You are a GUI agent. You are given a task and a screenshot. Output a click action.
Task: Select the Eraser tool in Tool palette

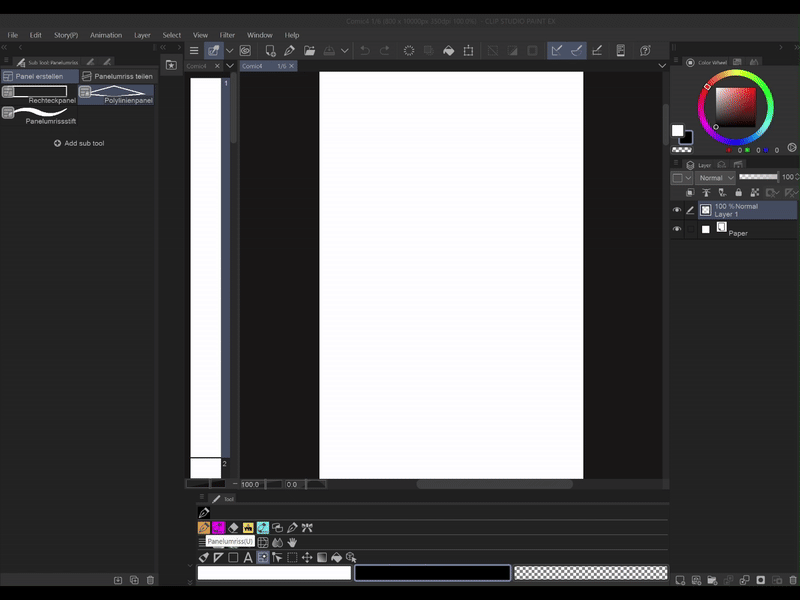click(233, 528)
